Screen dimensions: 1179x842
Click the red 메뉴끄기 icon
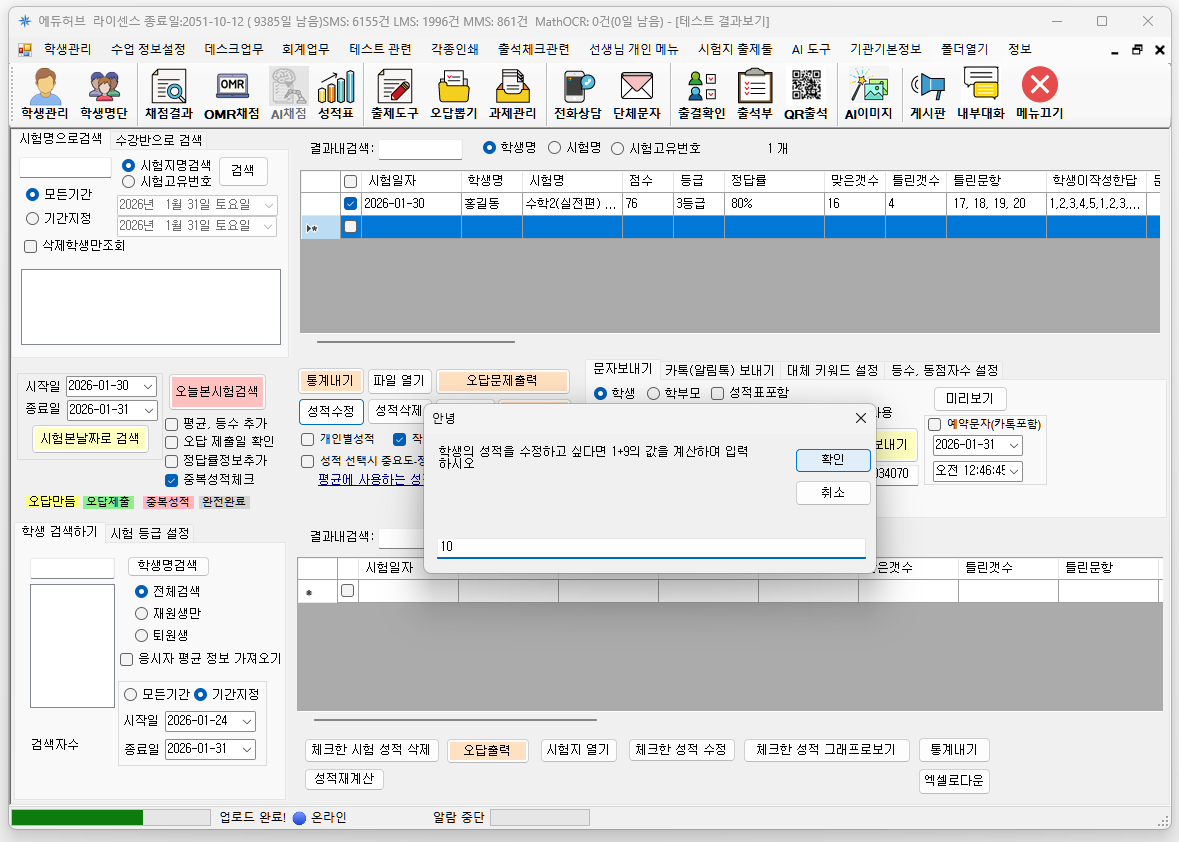[1039, 94]
